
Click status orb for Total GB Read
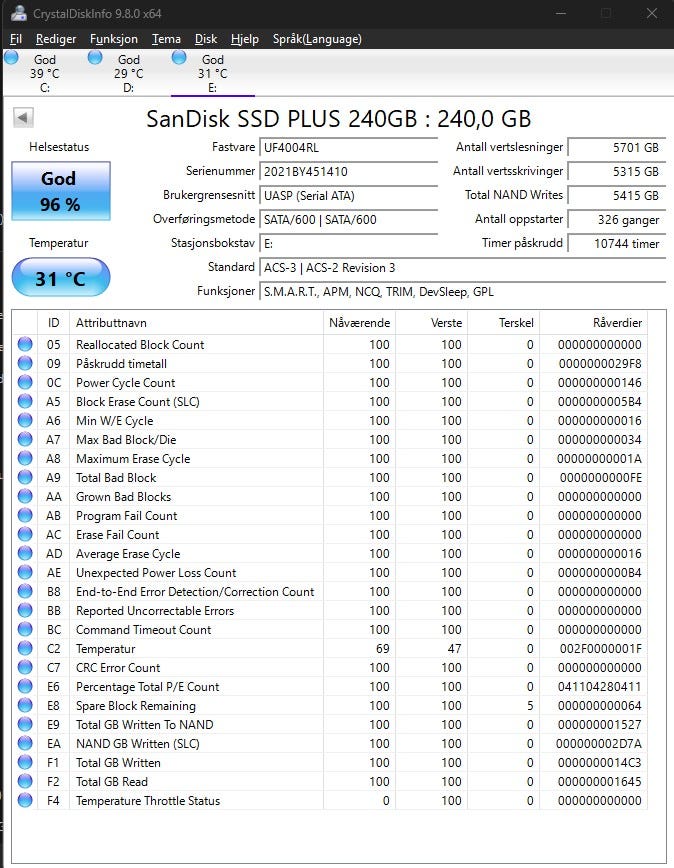(25, 782)
